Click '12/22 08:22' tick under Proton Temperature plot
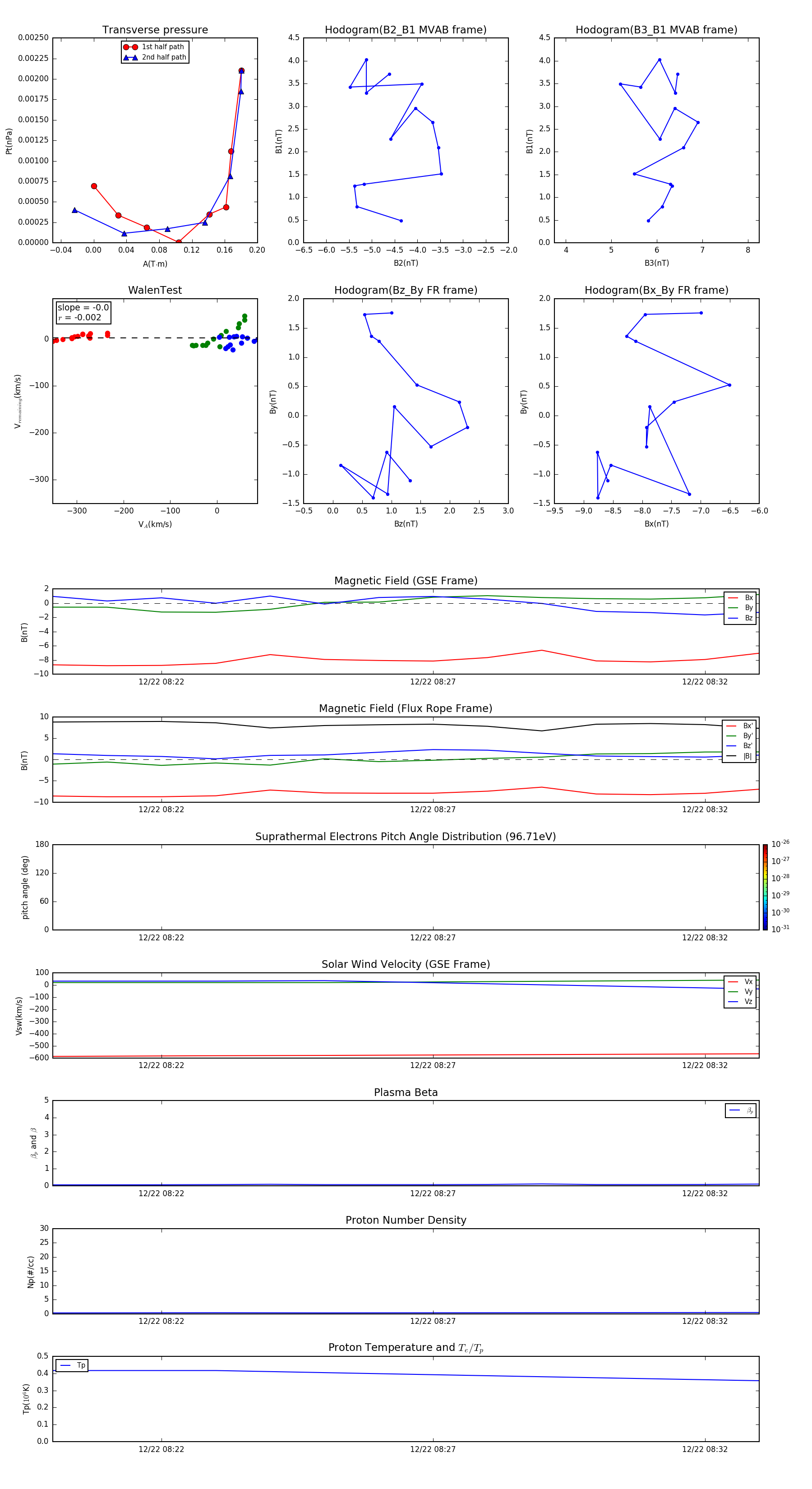Screen dimensions: 812x1489 click(x=161, y=1449)
